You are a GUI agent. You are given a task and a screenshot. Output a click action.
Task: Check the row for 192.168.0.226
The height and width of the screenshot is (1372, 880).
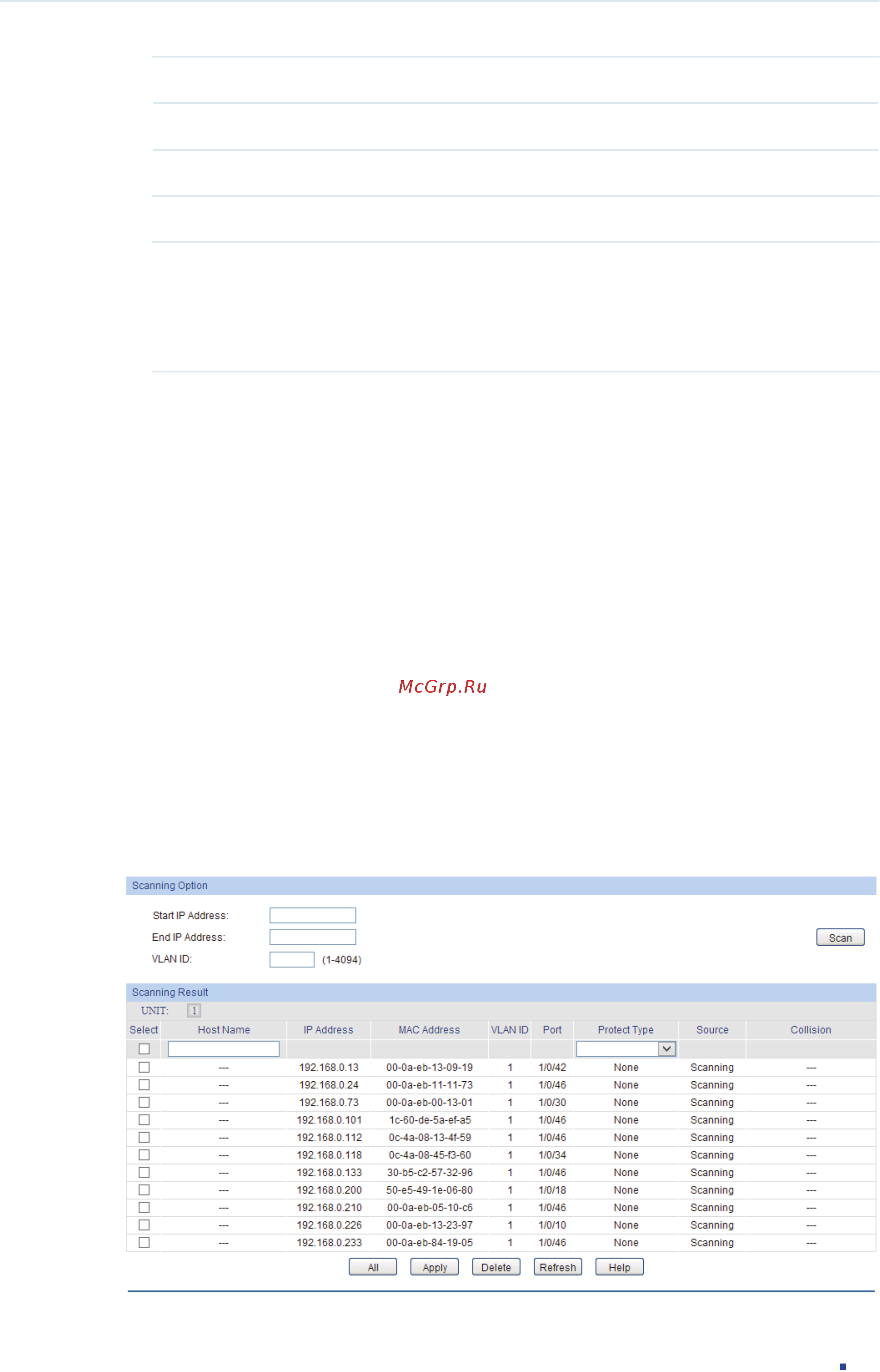coord(144,1225)
